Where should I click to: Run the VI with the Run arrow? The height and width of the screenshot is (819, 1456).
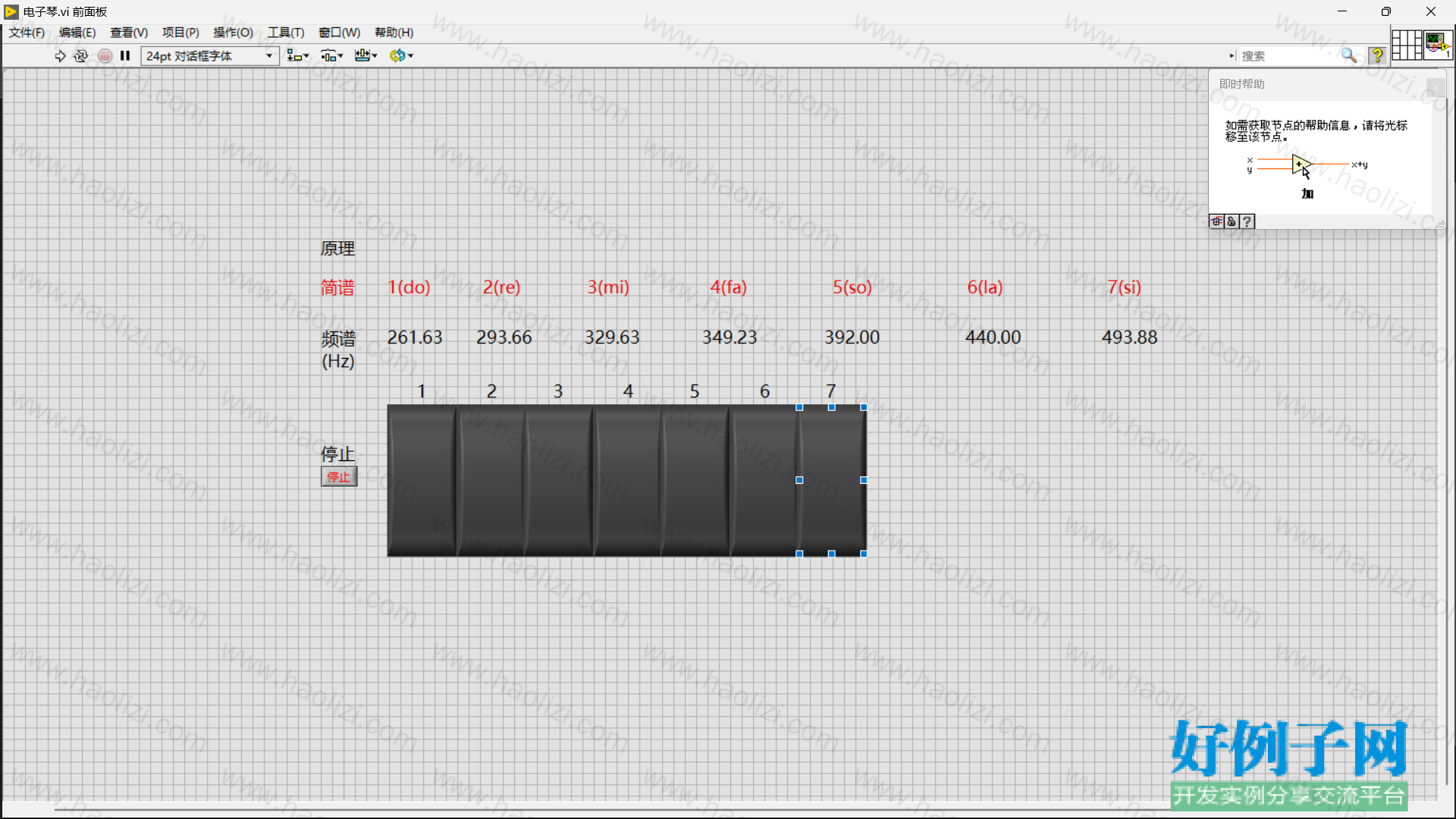click(60, 55)
